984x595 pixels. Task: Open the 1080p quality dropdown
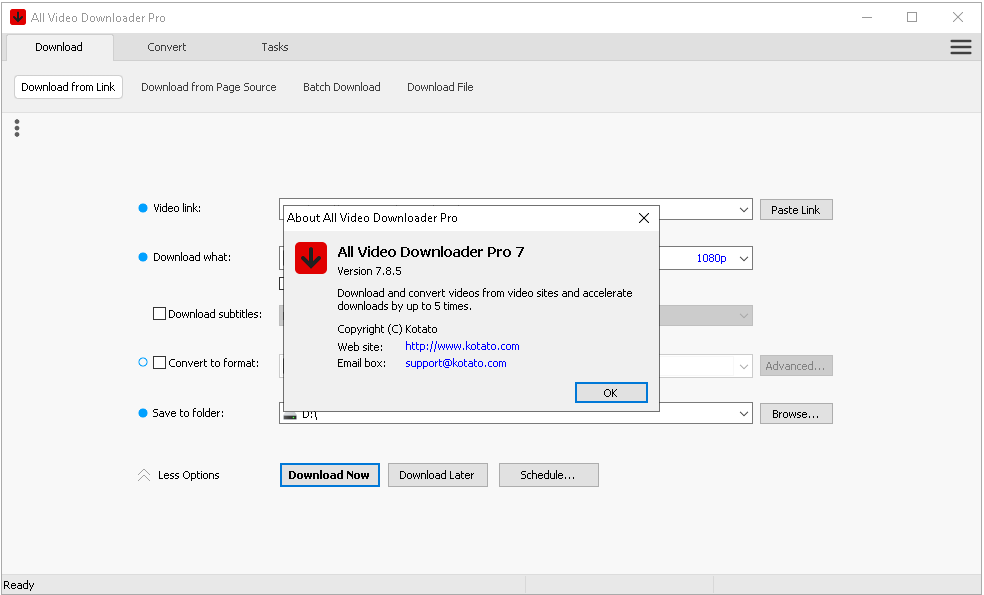pyautogui.click(x=744, y=259)
